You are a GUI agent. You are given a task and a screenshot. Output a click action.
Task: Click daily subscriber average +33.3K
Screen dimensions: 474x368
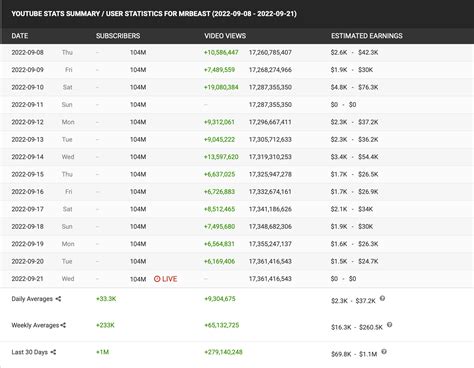click(x=106, y=299)
